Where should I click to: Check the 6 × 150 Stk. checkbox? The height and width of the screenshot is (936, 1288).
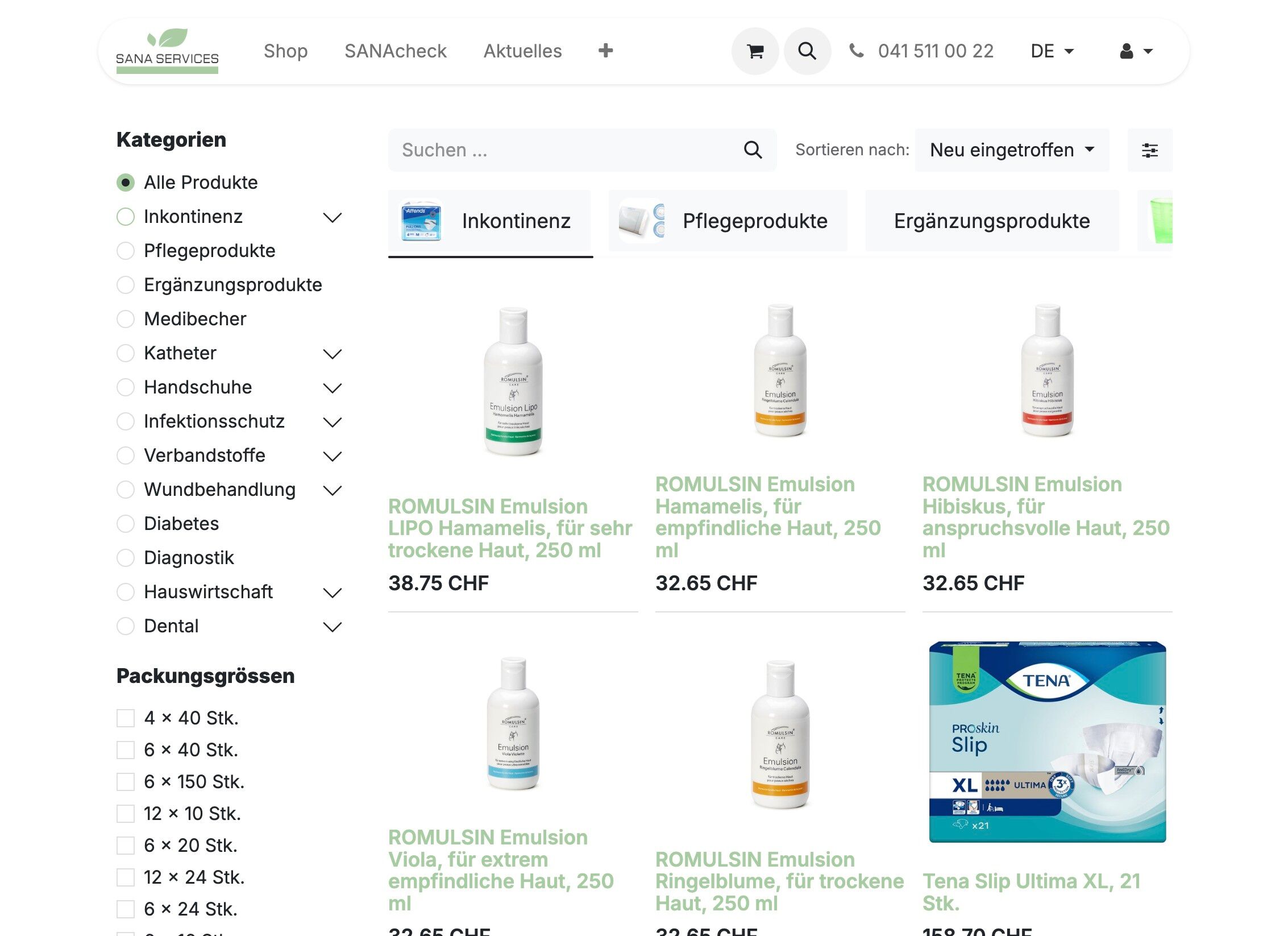tap(126, 782)
